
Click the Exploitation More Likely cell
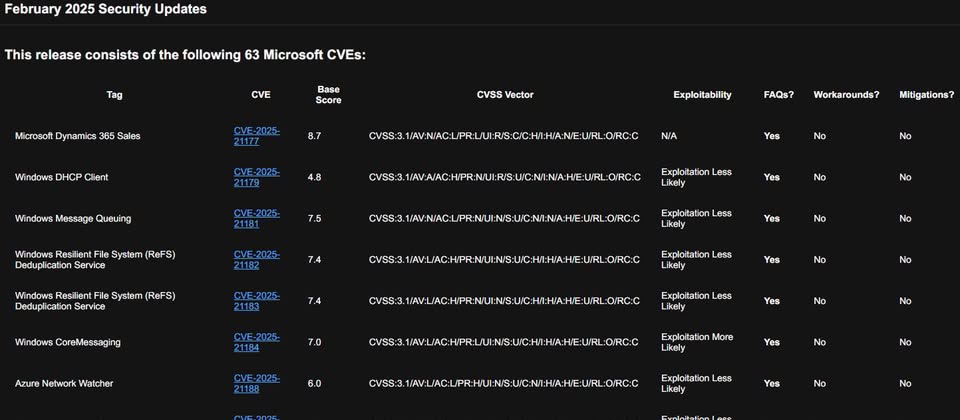pyautogui.click(x=697, y=342)
